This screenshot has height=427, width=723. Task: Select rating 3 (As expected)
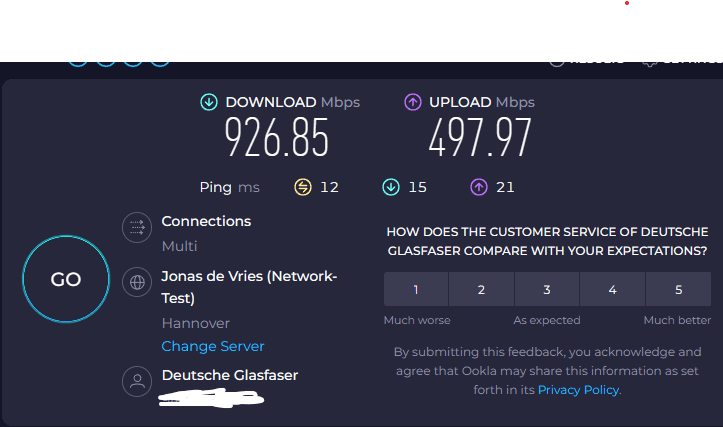[547, 290]
